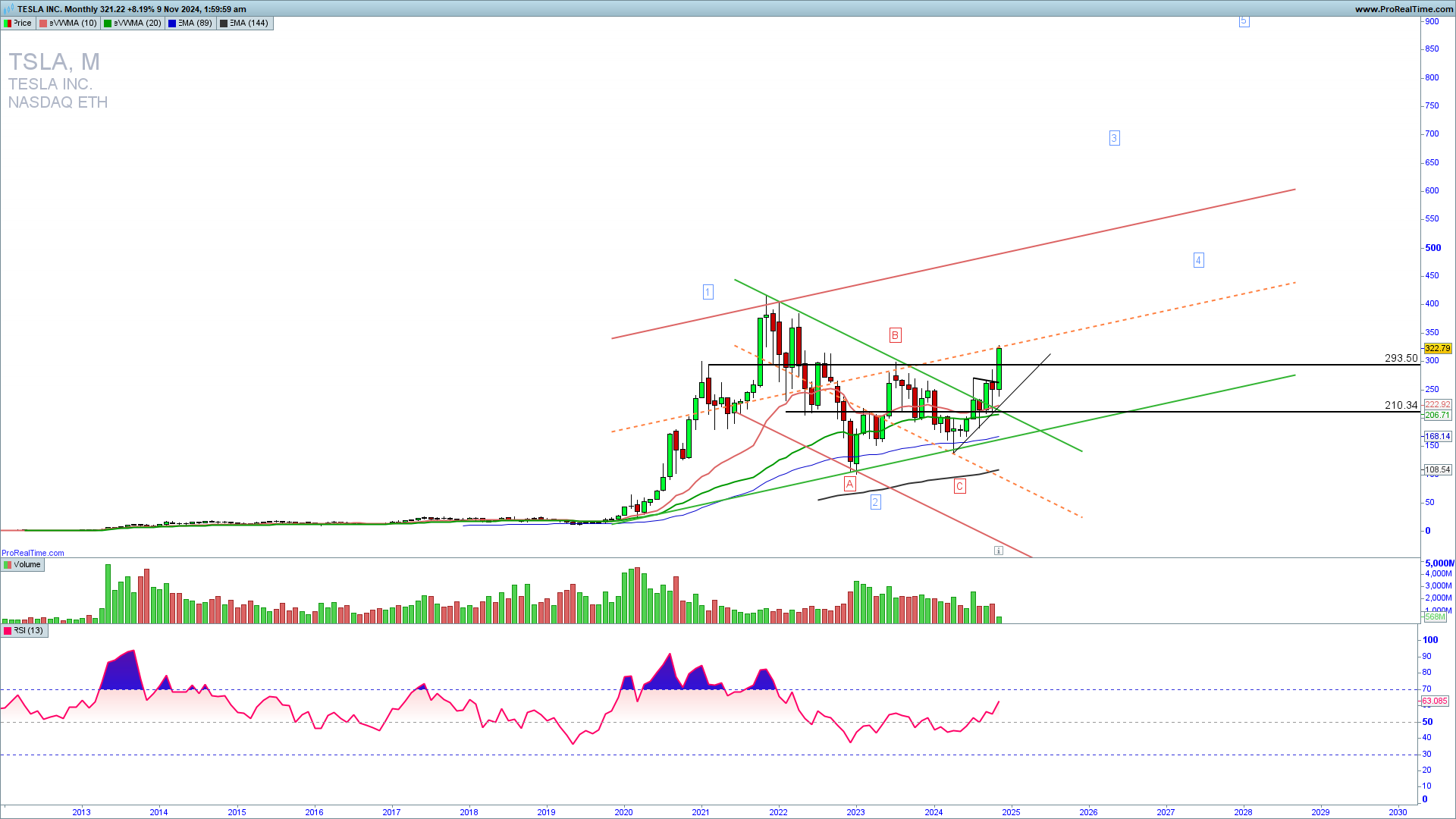The height and width of the screenshot is (819, 1456).
Task: Click the RSI value tag 63.085
Action: (1434, 701)
